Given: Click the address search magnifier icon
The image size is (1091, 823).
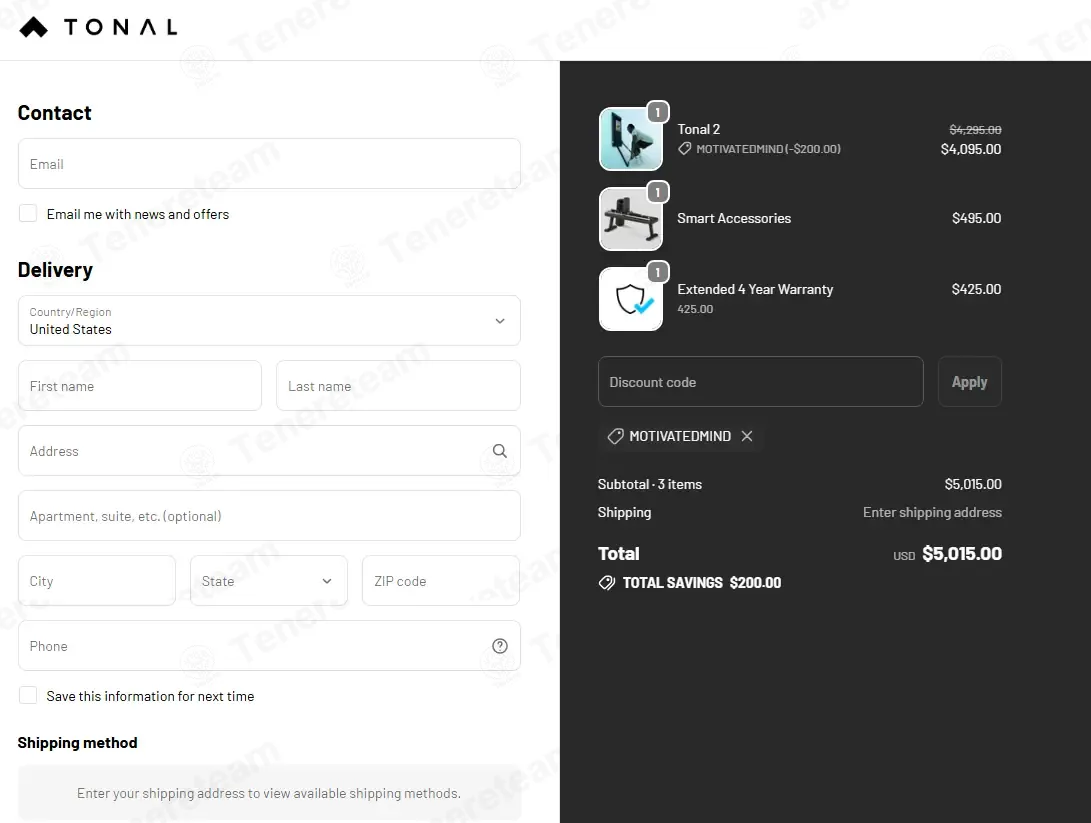Looking at the screenshot, I should (500, 451).
